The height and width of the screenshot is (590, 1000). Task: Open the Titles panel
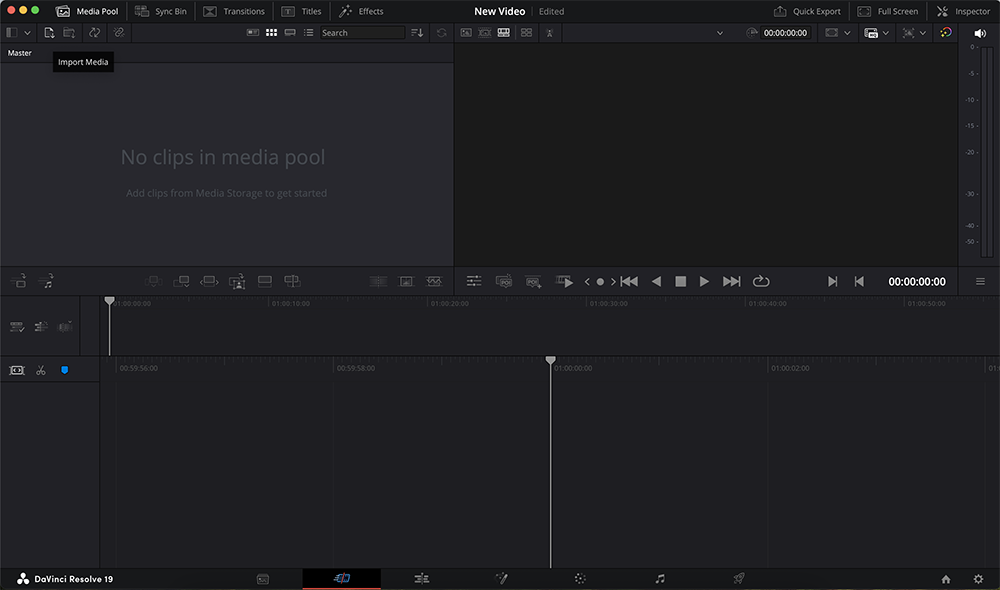click(302, 11)
